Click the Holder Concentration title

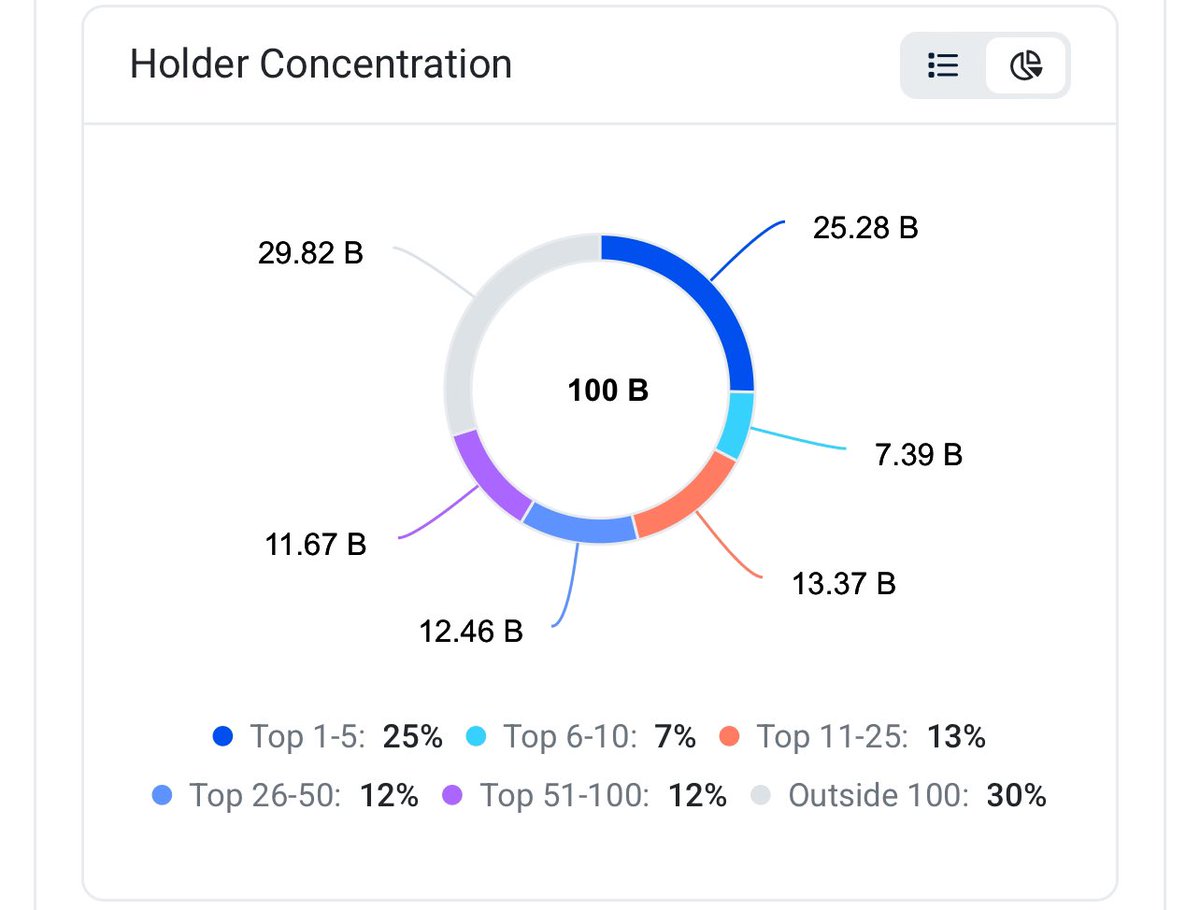(x=321, y=64)
